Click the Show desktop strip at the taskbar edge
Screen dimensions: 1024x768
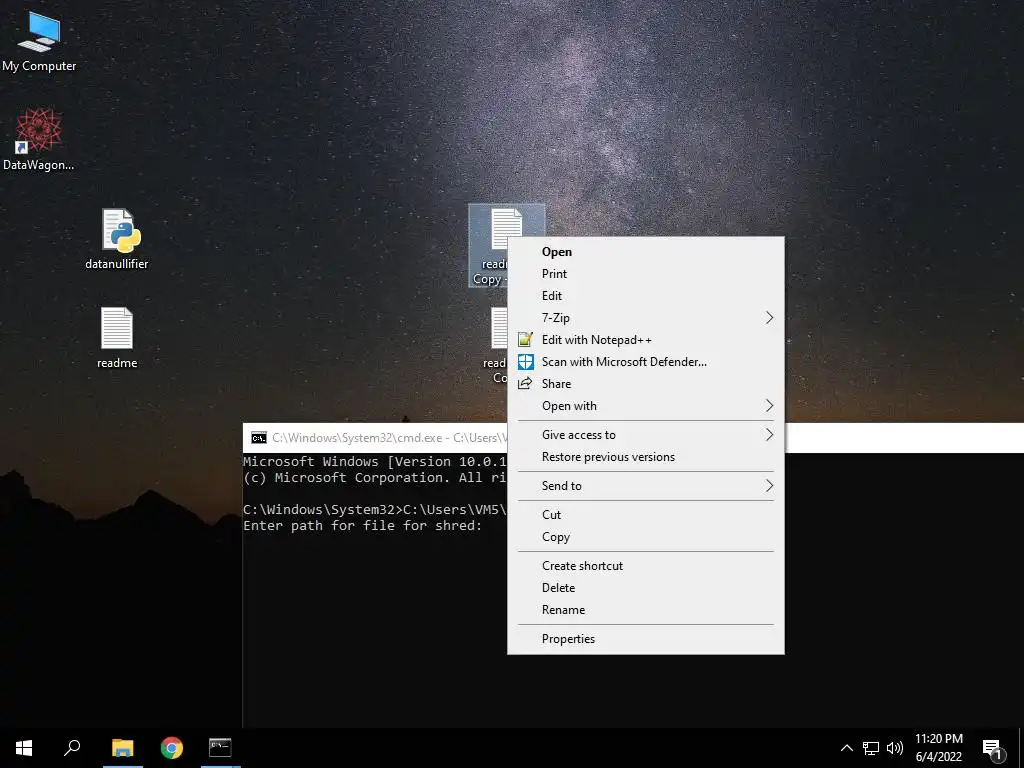[x=1021, y=748]
